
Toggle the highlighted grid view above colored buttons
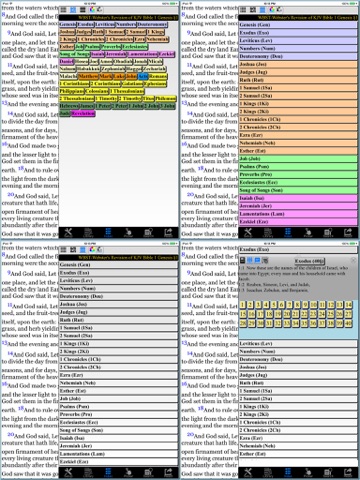pos(73,10)
